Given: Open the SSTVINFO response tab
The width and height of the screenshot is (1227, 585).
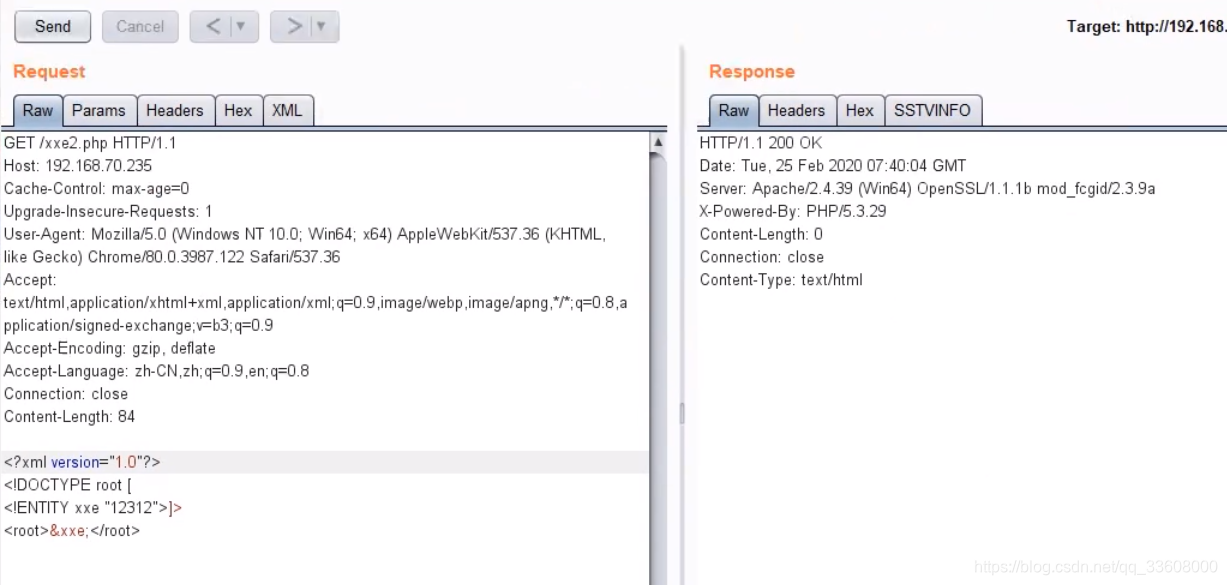Looking at the screenshot, I should click(x=932, y=111).
